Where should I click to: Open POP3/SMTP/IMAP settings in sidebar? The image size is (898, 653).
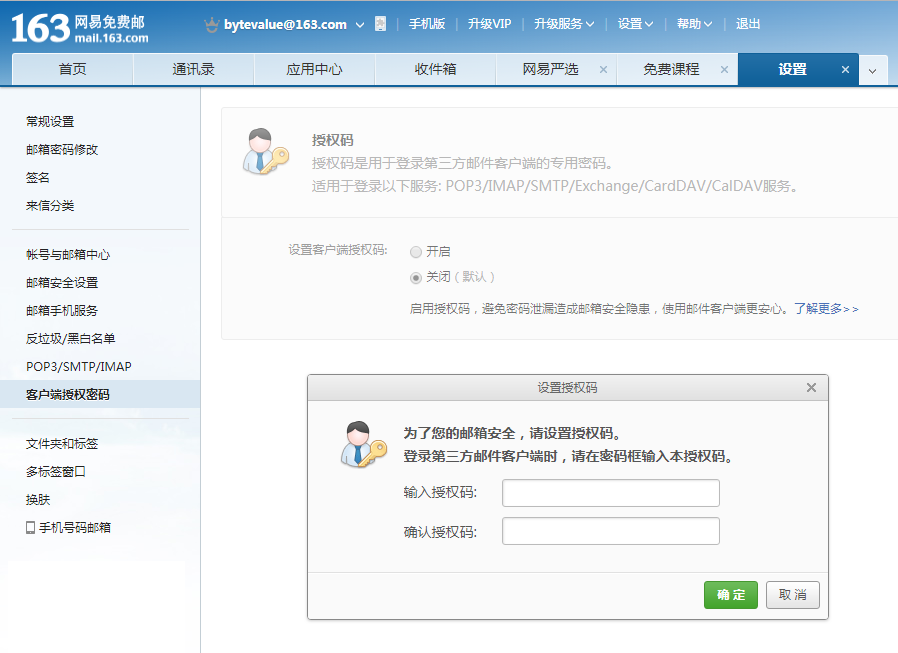click(78, 366)
